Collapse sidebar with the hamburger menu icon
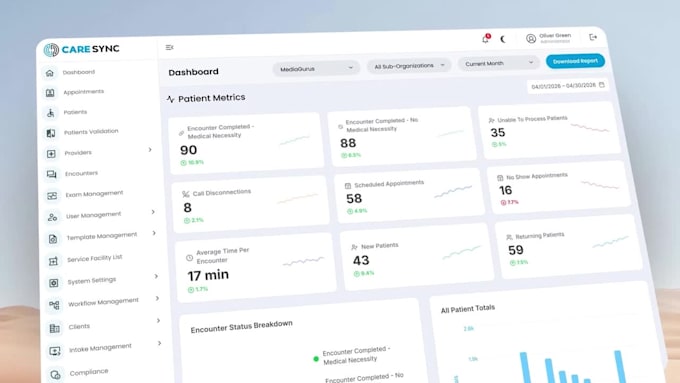Viewport: 680px width, 383px height. (x=170, y=47)
